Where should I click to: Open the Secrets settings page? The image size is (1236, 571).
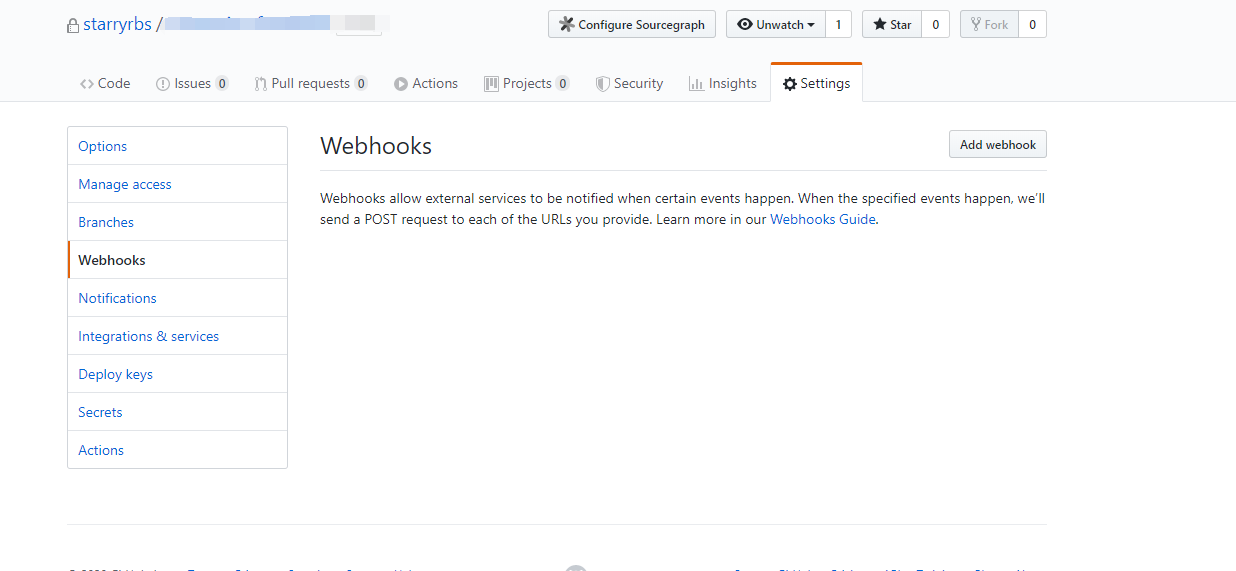pyautogui.click(x=101, y=412)
